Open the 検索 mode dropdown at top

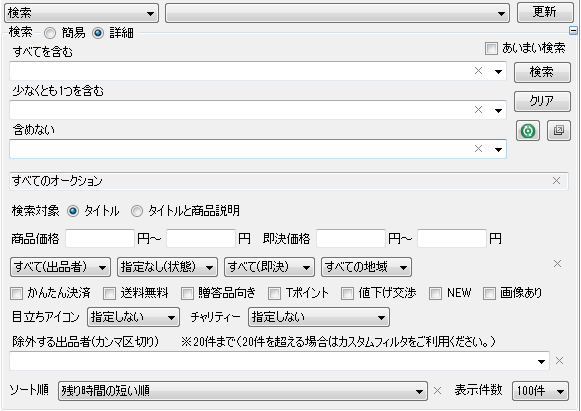tap(81, 13)
